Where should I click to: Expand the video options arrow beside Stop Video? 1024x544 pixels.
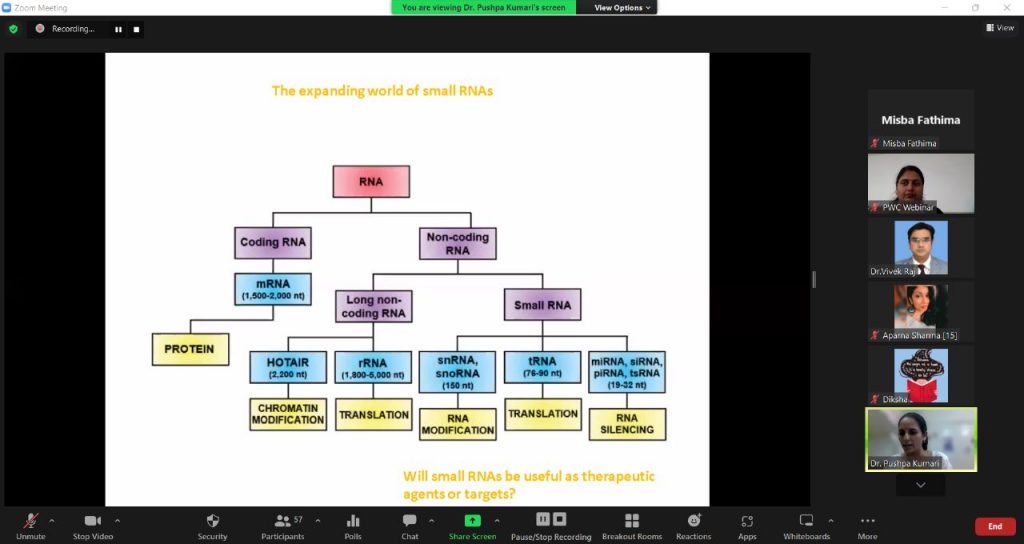click(x=117, y=520)
